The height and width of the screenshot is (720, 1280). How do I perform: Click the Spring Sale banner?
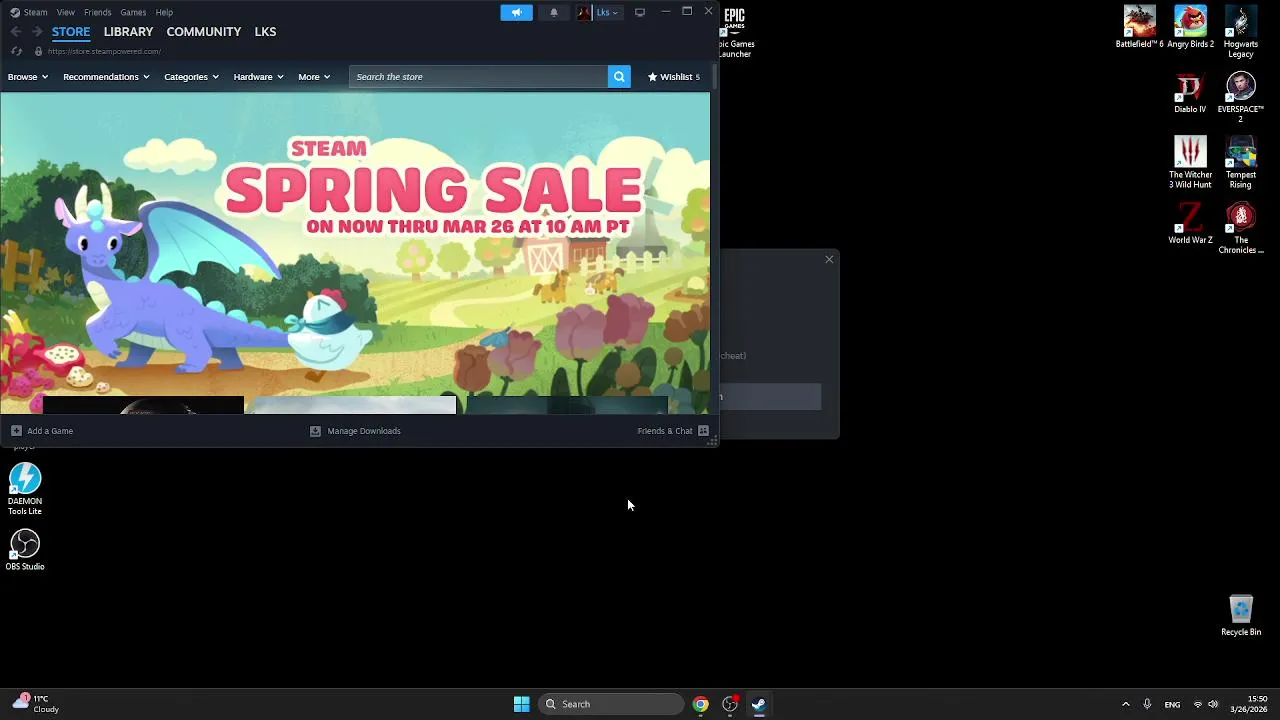point(355,253)
